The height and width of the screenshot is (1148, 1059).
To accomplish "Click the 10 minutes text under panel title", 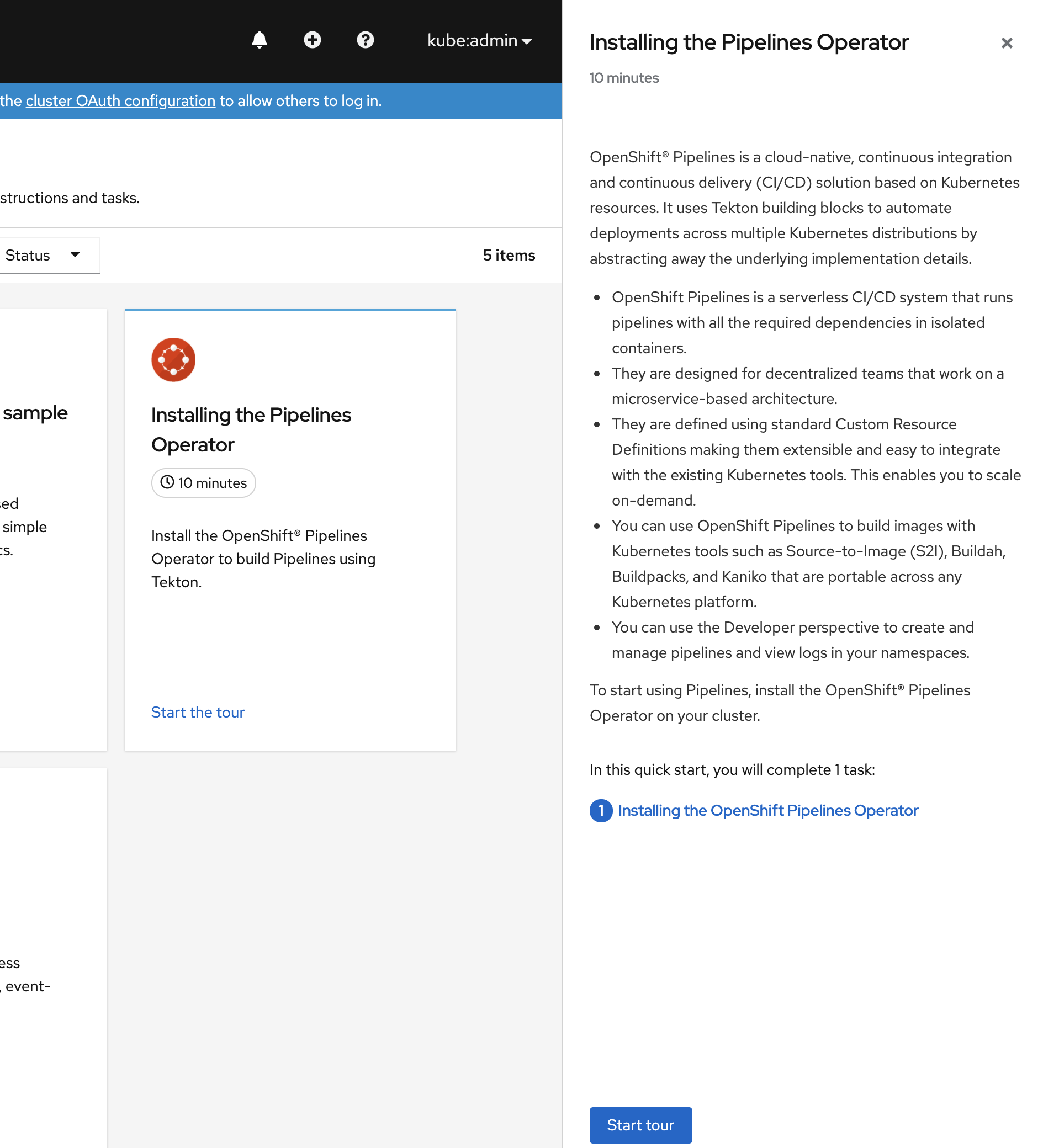I will click(x=624, y=78).
